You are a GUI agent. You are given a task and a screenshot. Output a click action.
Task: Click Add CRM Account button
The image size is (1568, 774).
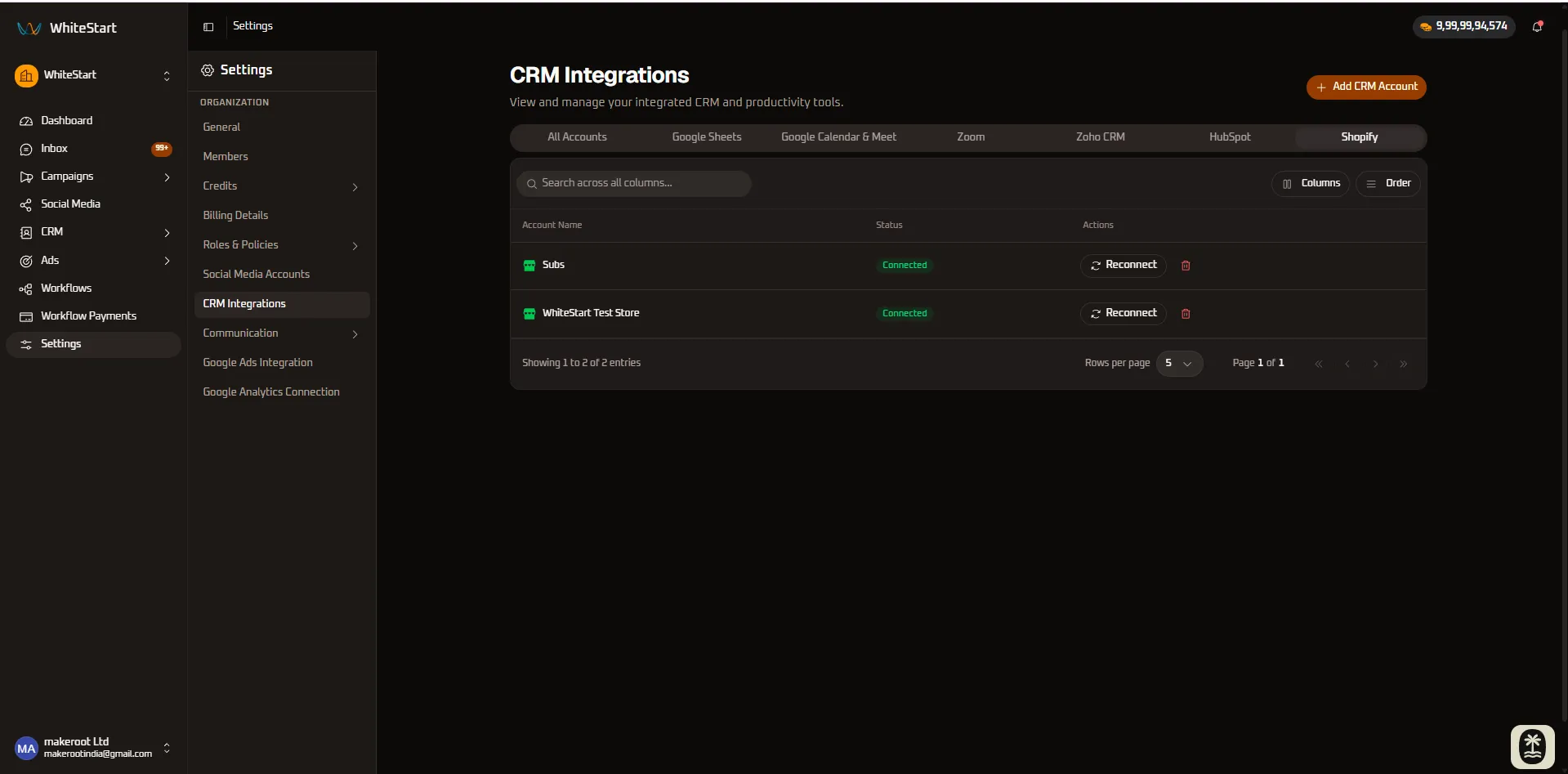1366,87
